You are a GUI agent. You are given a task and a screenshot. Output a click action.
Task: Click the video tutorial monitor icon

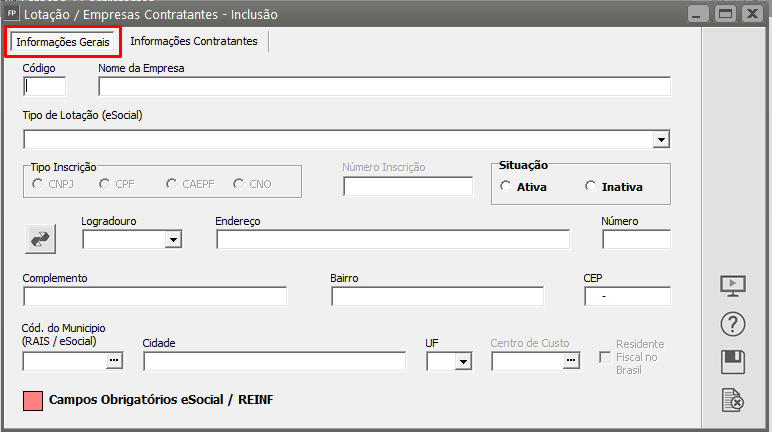(x=734, y=285)
